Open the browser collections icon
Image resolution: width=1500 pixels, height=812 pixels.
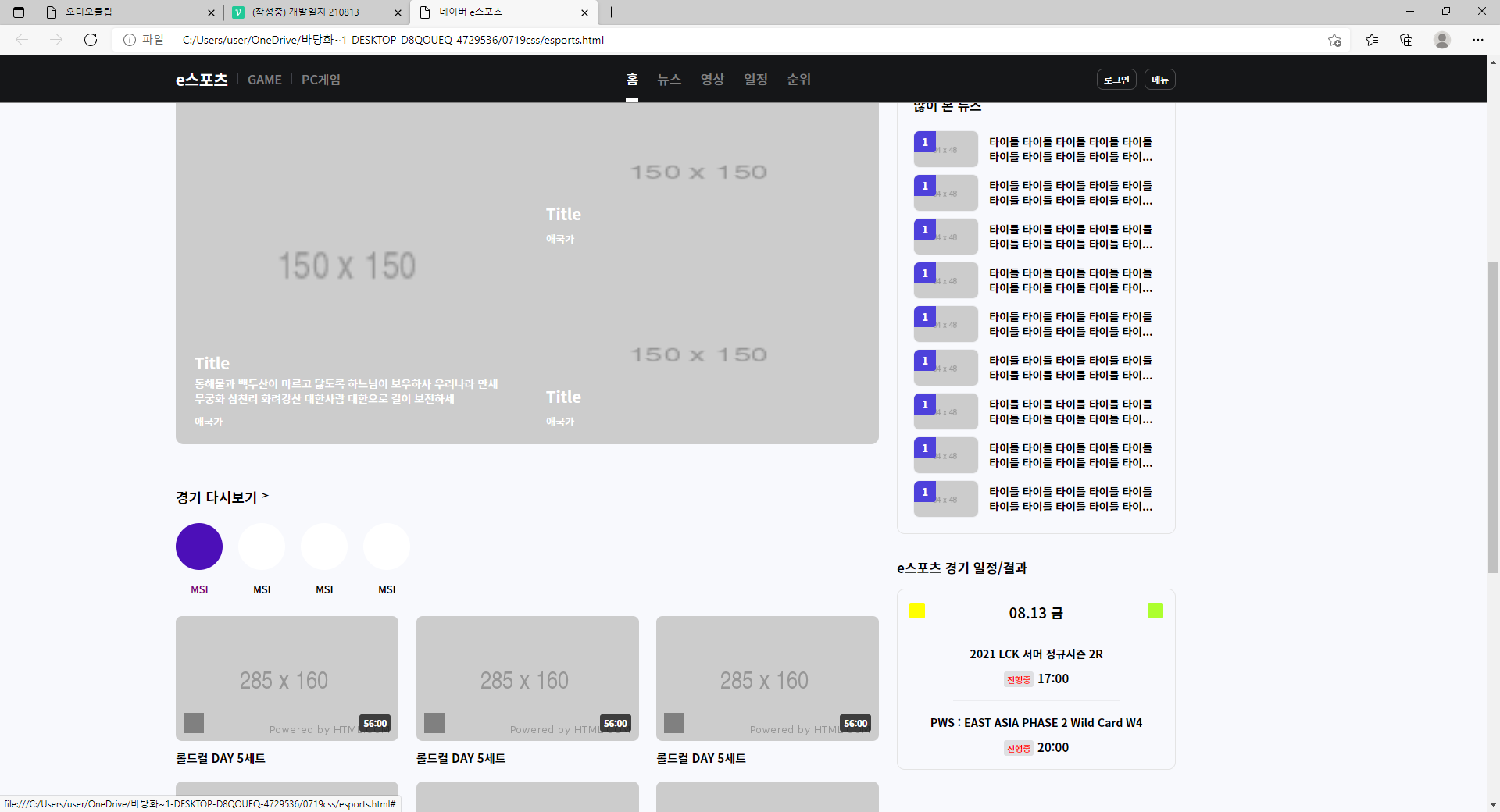tap(1406, 40)
